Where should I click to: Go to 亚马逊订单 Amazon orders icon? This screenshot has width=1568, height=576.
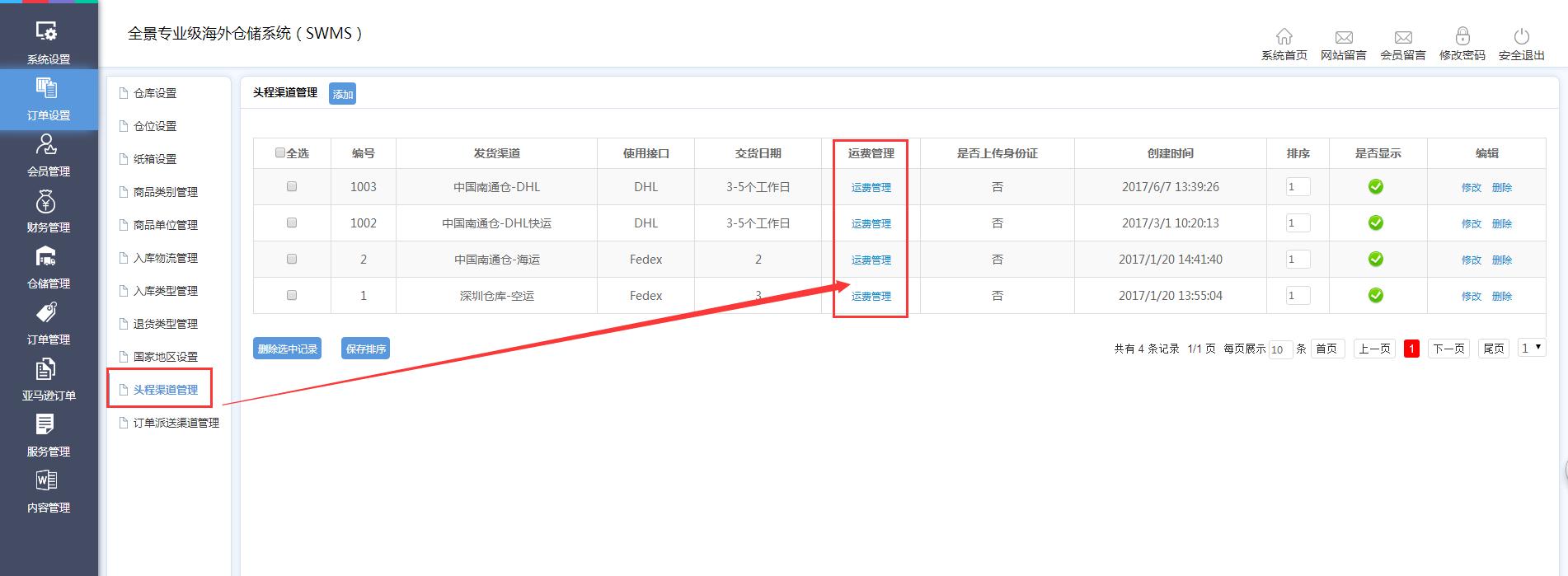[47, 370]
